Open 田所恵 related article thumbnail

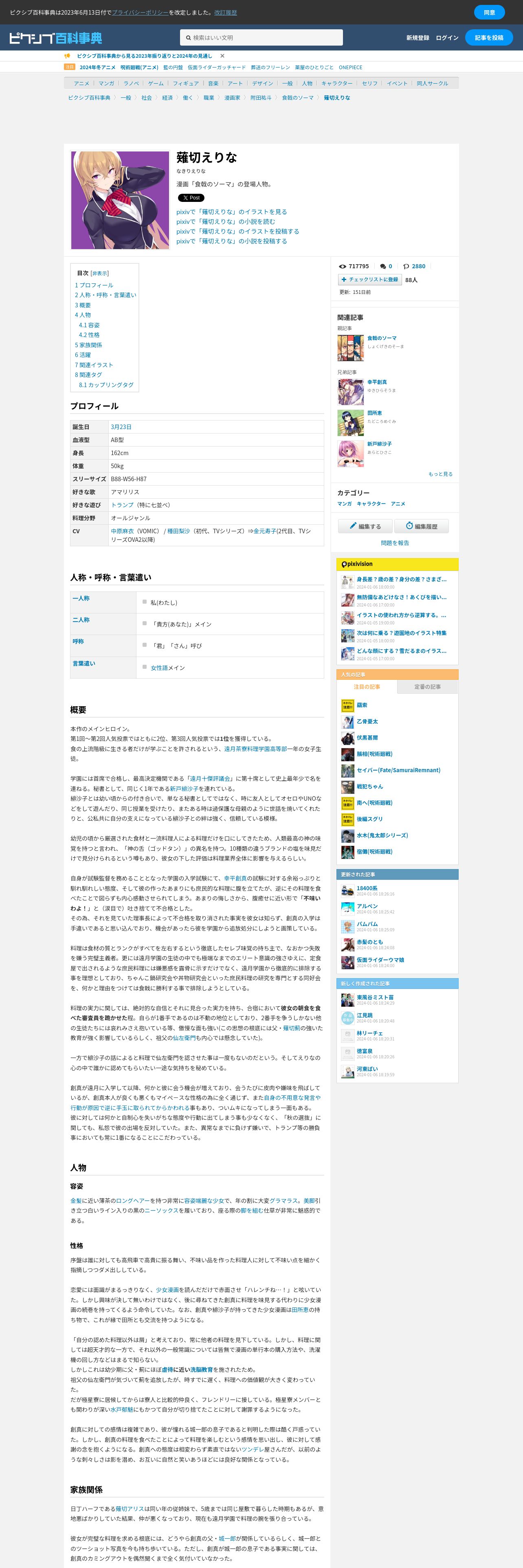tap(351, 423)
